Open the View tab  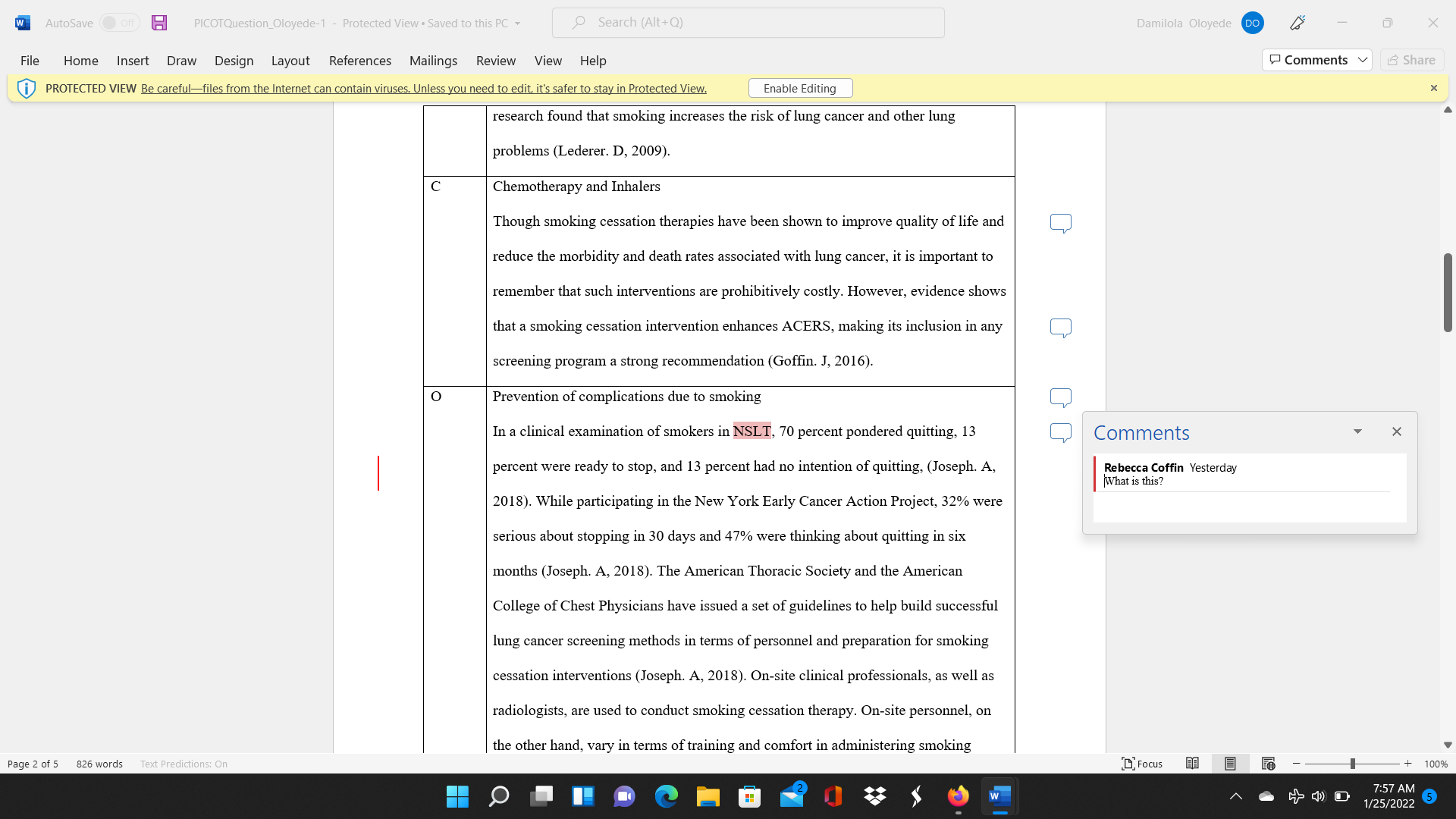point(548,61)
